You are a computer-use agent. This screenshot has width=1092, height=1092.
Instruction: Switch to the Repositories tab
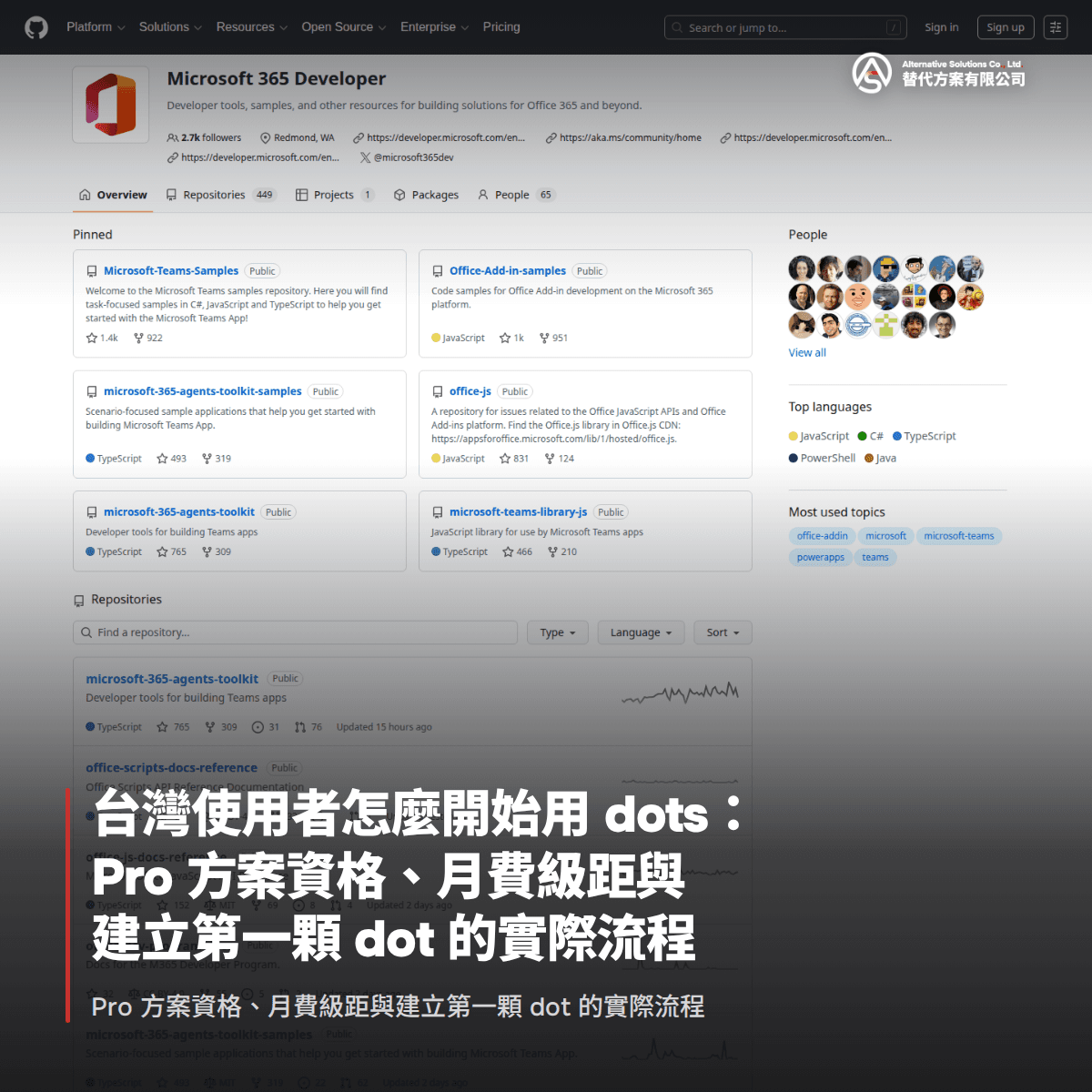click(x=220, y=195)
